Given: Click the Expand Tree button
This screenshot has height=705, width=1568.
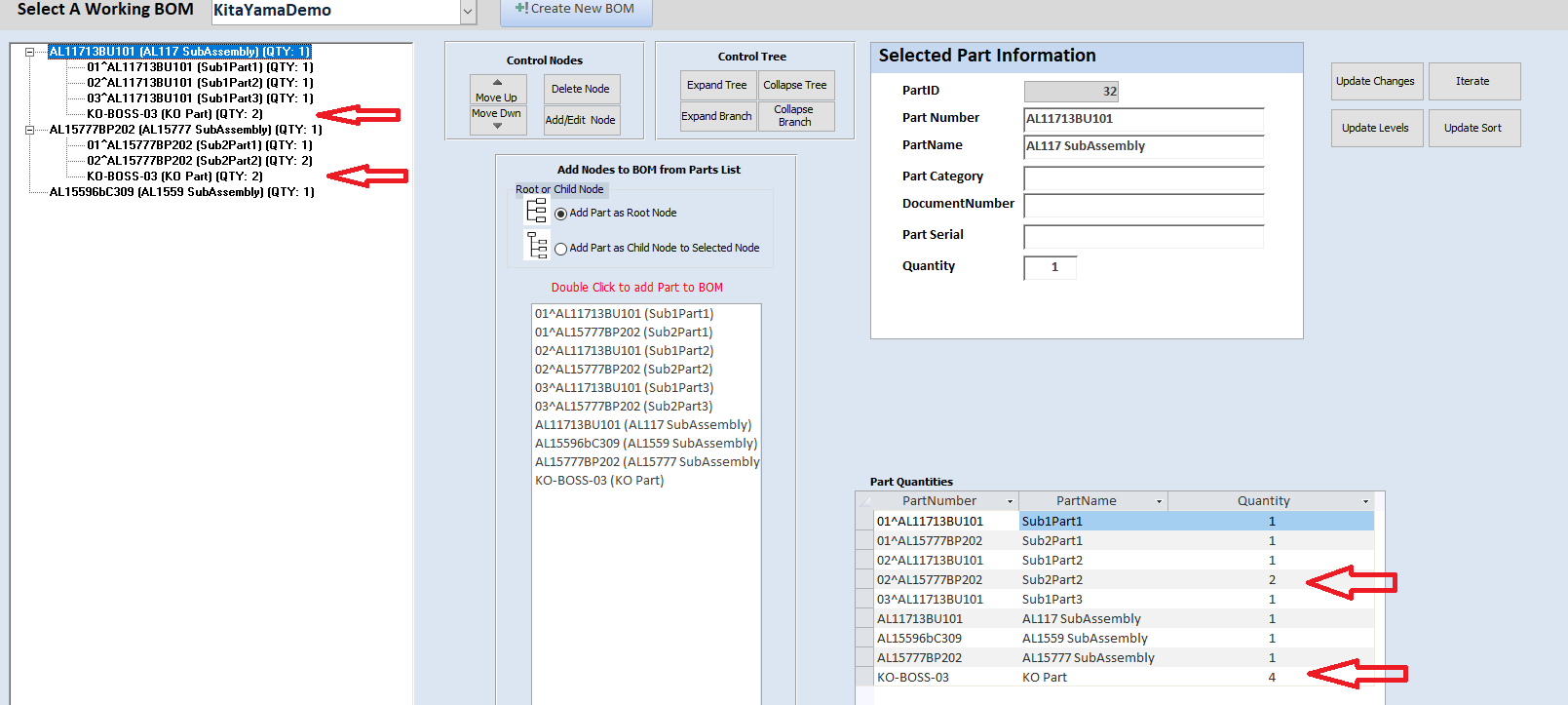Looking at the screenshot, I should coord(716,85).
